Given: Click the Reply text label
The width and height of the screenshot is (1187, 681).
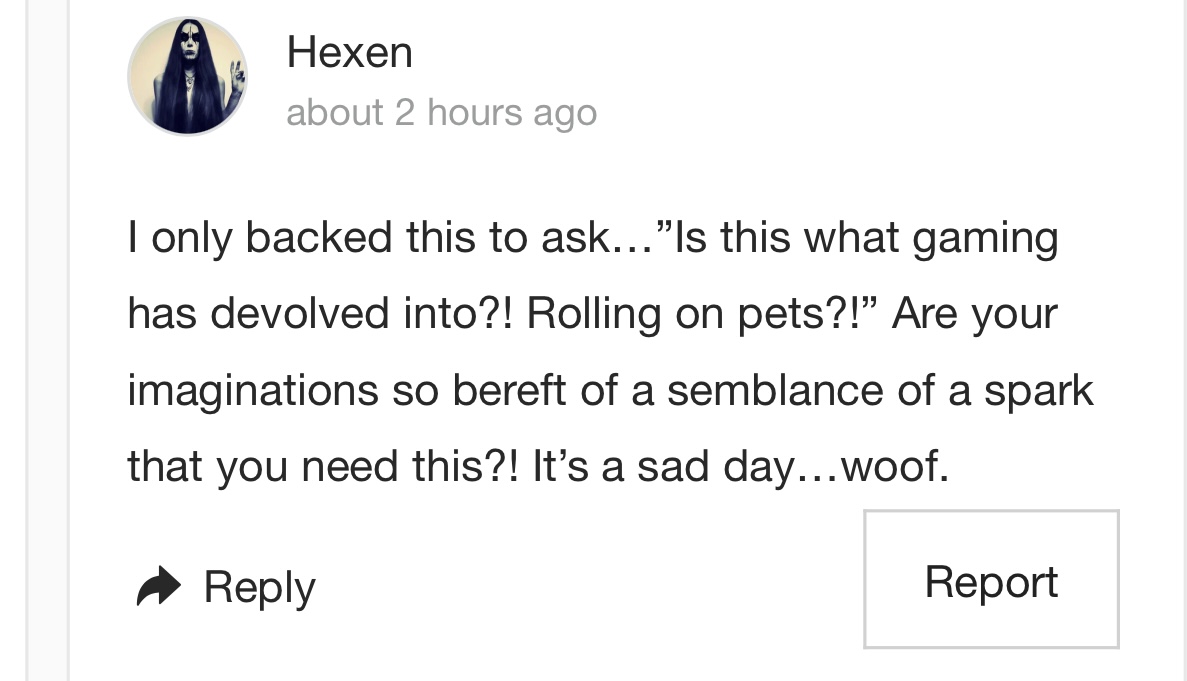Looking at the screenshot, I should [x=259, y=587].
